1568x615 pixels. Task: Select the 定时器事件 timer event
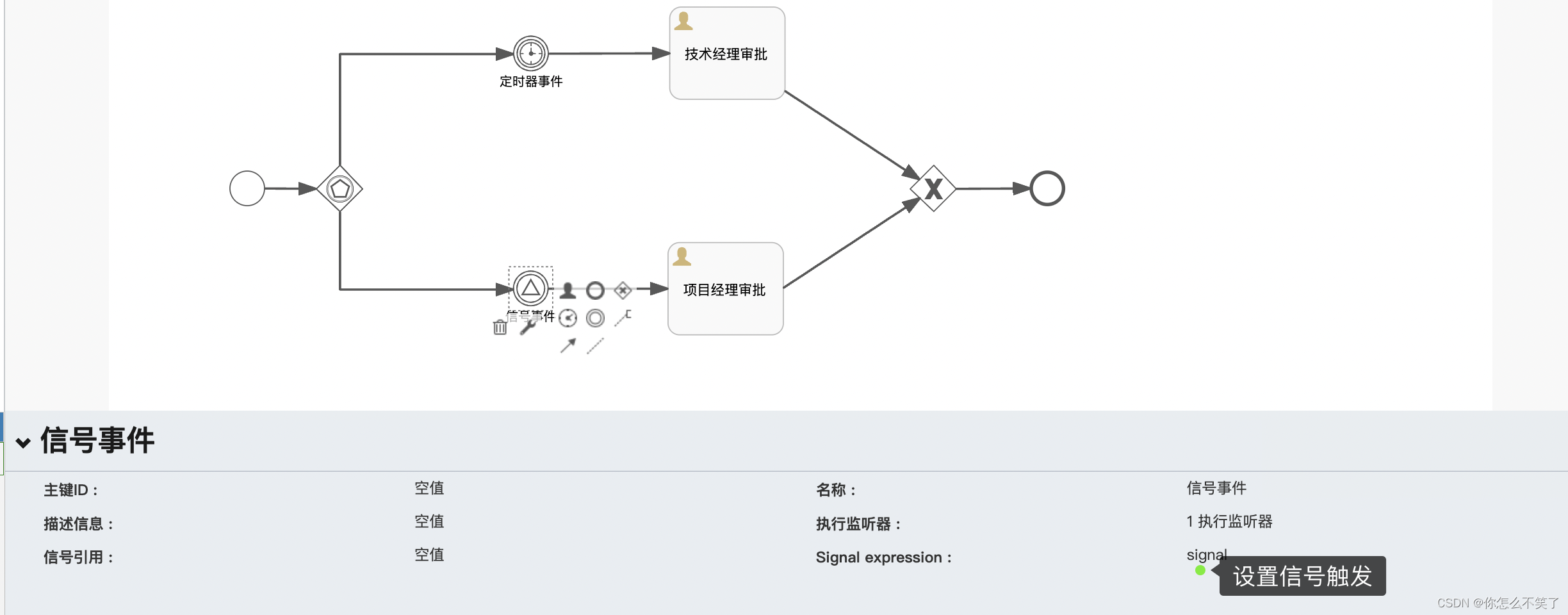(x=531, y=53)
